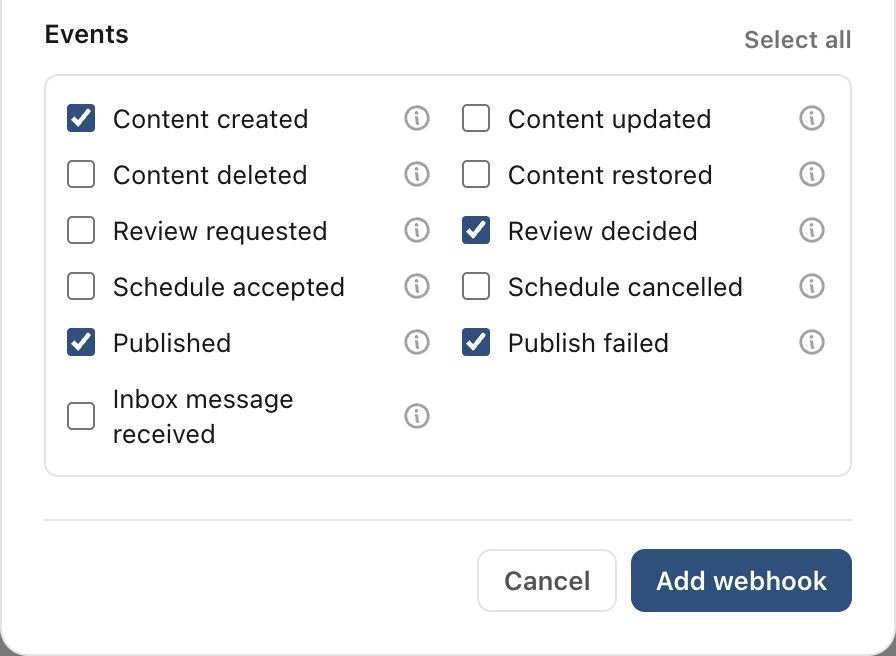Show info for Inbox message received event

click(417, 416)
